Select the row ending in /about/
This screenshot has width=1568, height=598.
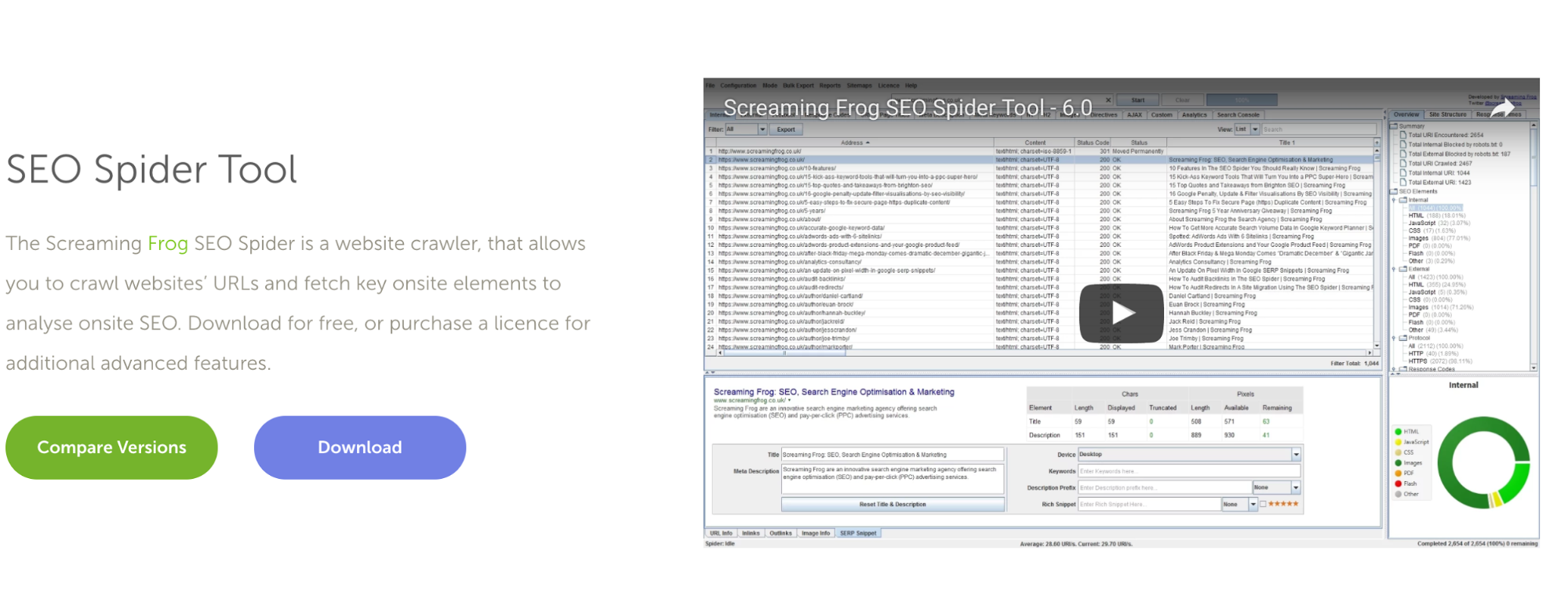click(1039, 219)
